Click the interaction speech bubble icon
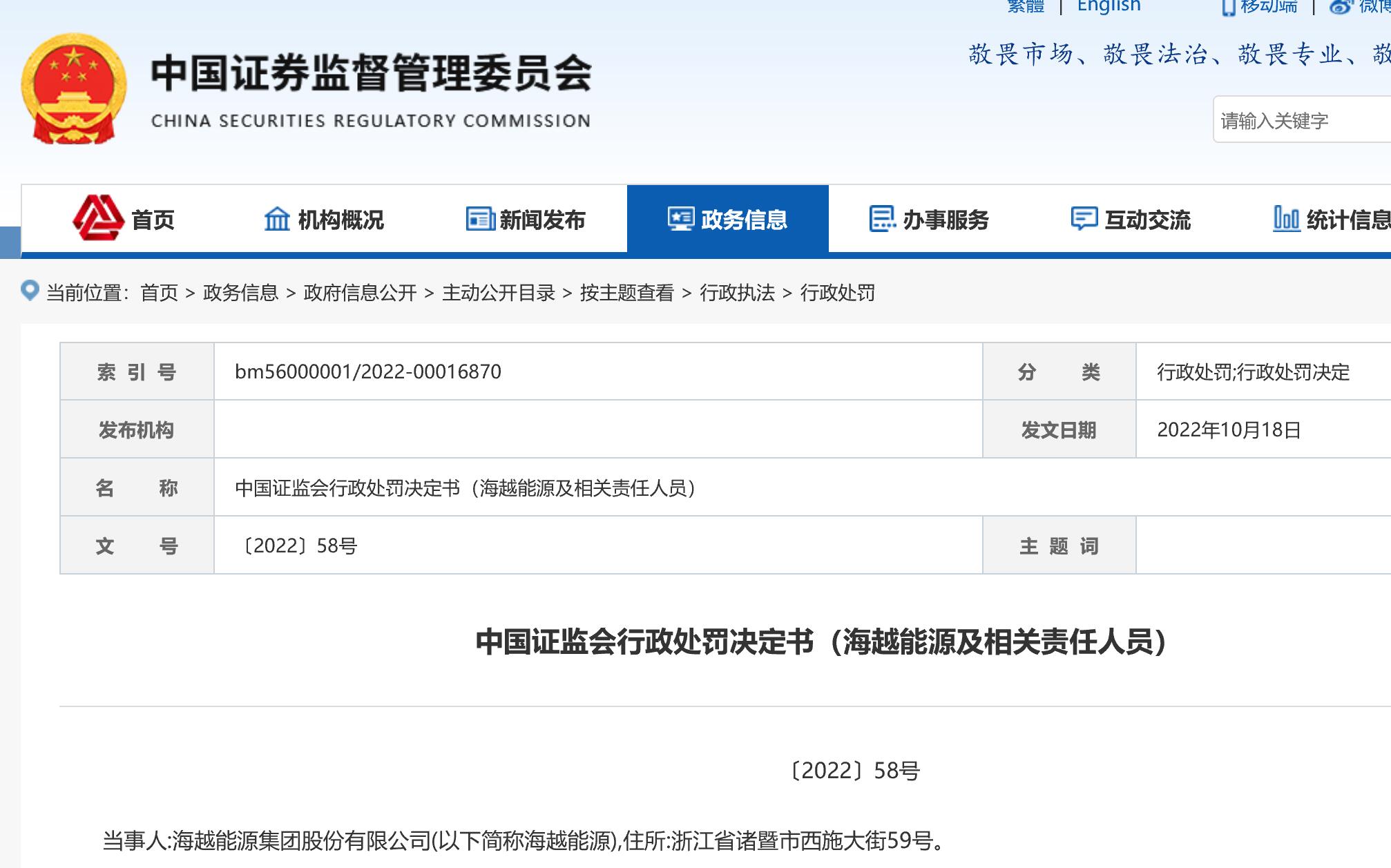Viewport: 1391px width, 868px height. [1084, 219]
